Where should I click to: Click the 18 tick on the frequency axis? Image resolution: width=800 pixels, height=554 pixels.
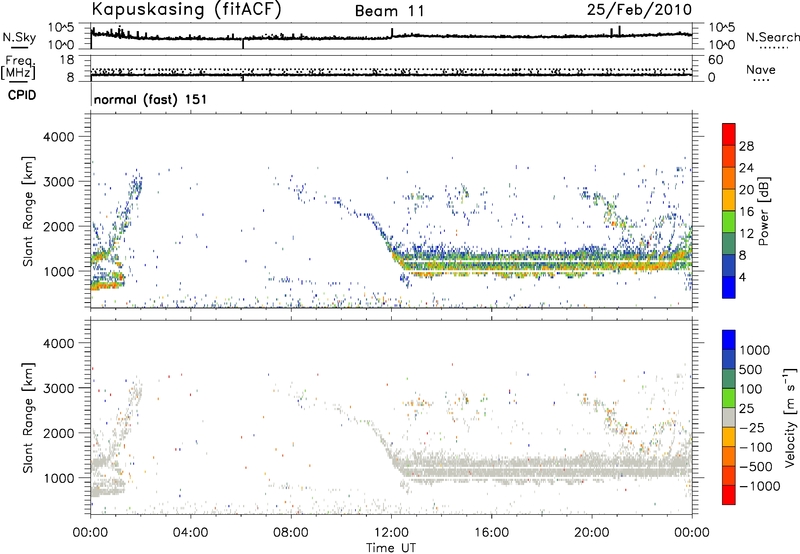[67, 60]
